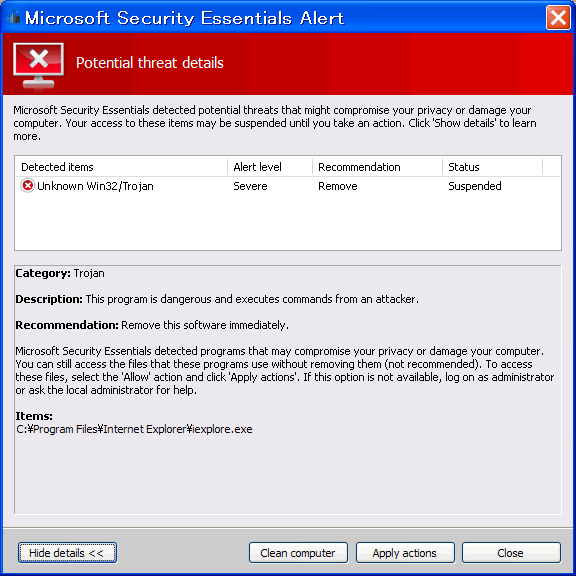Close the alert with the red X
The height and width of the screenshot is (576, 576).
point(558,17)
